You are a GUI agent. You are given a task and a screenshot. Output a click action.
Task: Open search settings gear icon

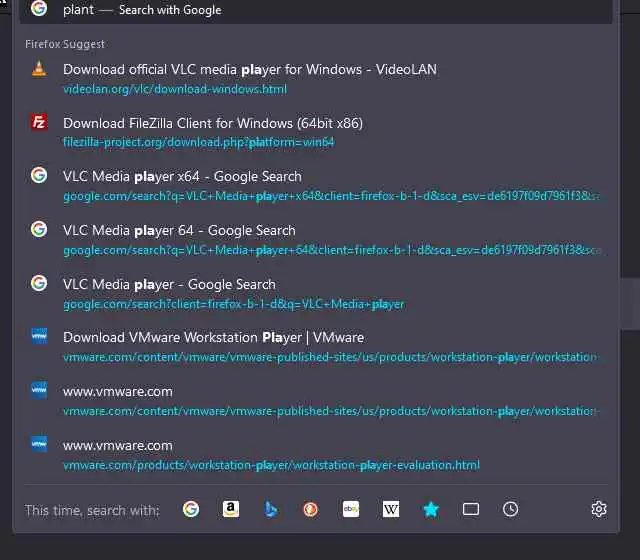(599, 509)
